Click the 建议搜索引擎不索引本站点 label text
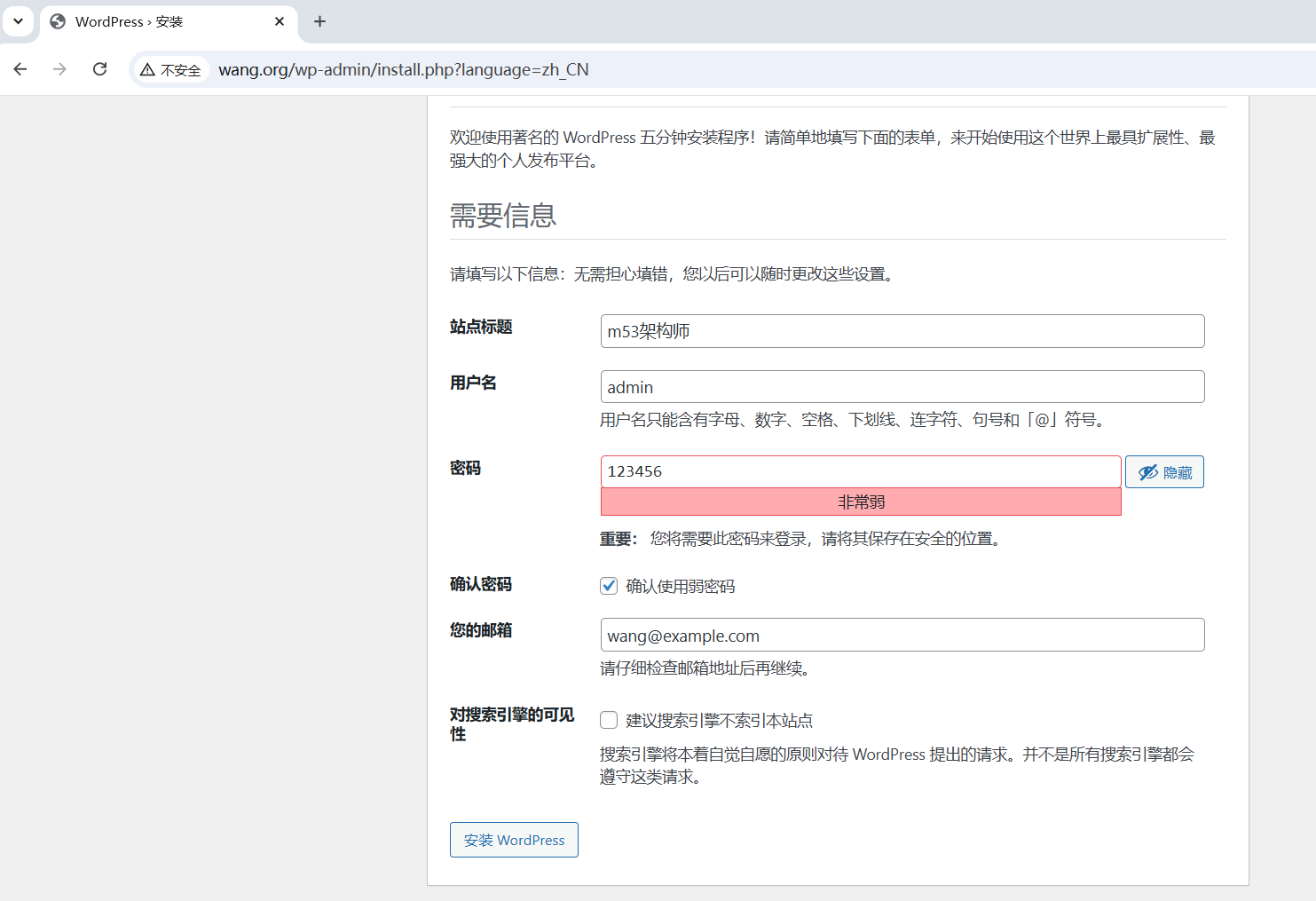The height and width of the screenshot is (901, 1316). [x=719, y=721]
